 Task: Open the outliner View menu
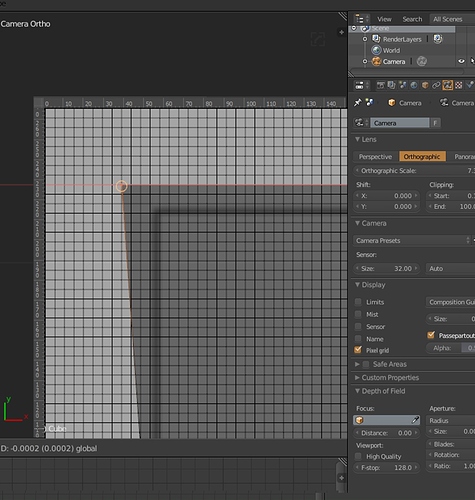click(x=384, y=19)
